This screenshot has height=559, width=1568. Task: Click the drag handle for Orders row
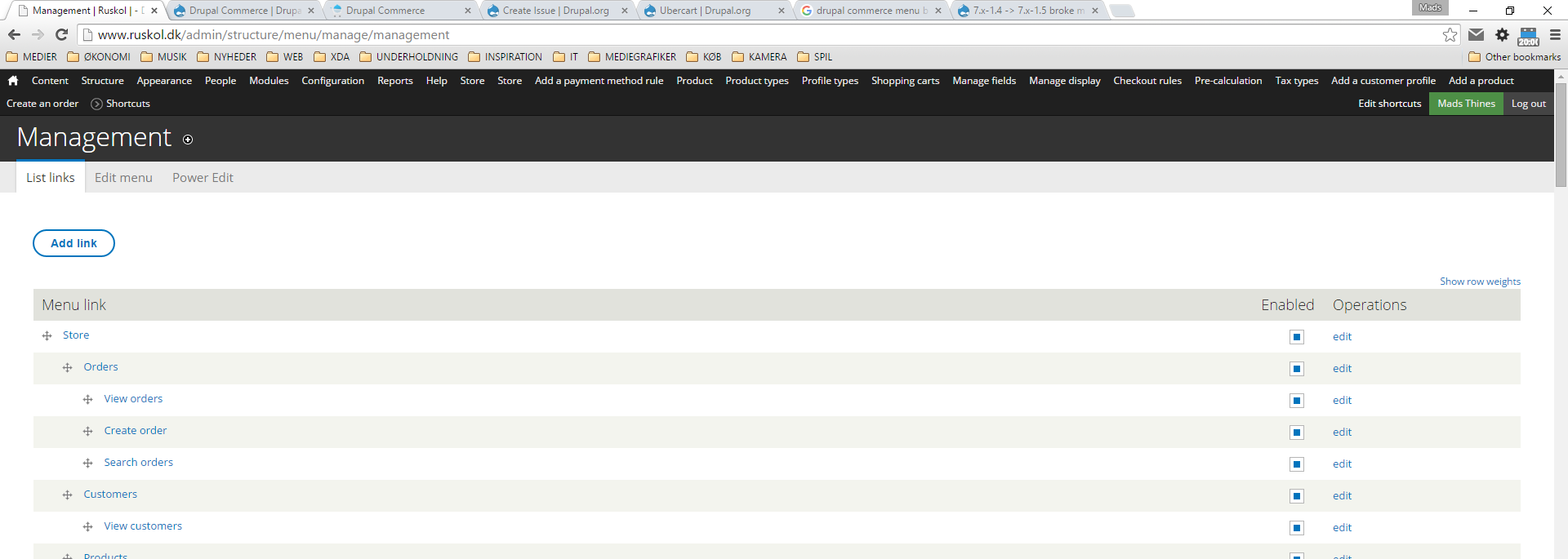[x=67, y=367]
